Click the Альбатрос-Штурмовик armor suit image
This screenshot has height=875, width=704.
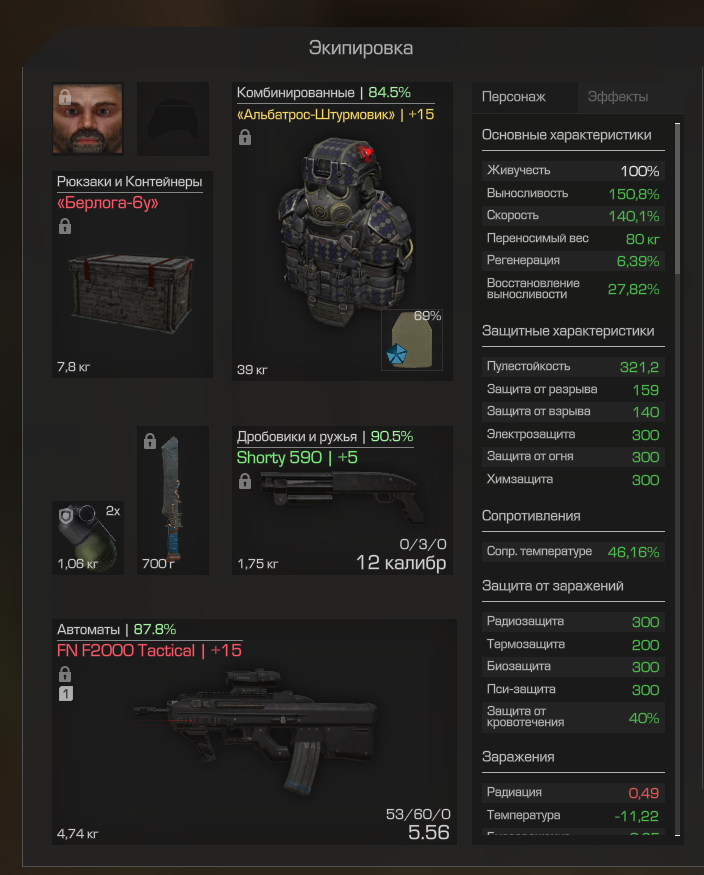click(x=345, y=232)
